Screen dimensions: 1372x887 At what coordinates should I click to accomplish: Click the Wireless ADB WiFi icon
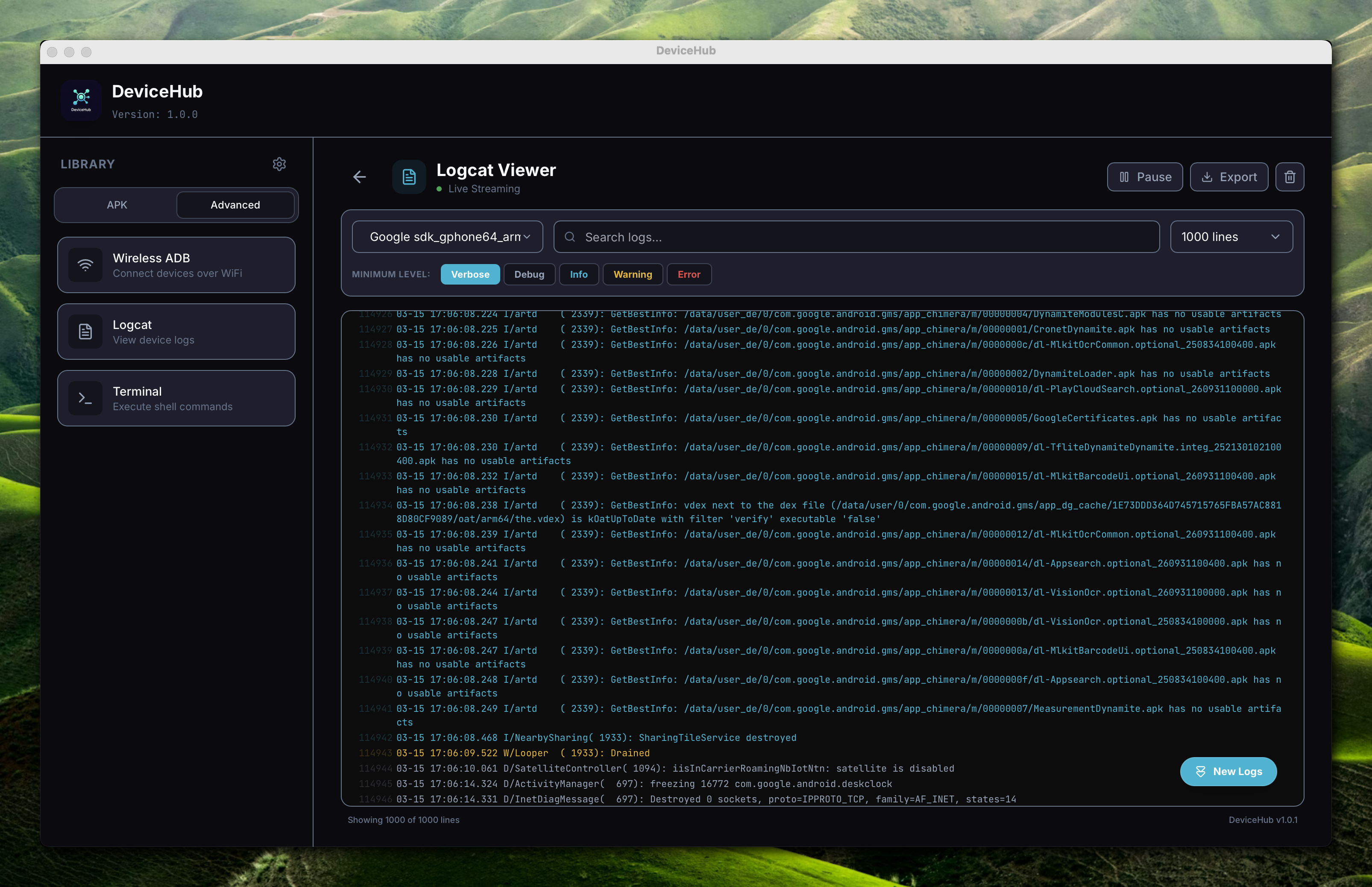[x=85, y=265]
